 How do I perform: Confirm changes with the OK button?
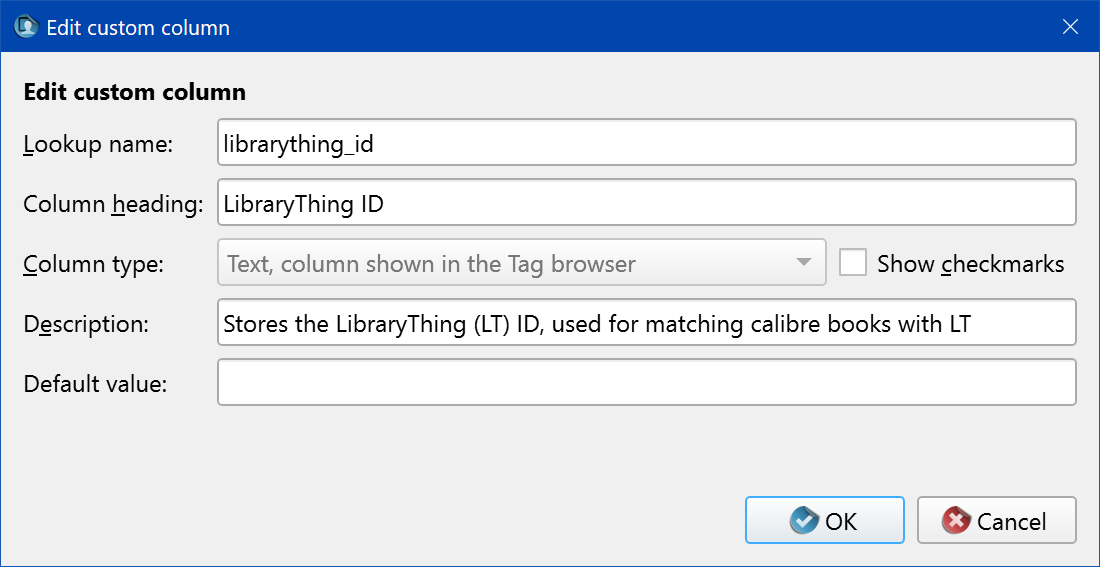click(824, 521)
